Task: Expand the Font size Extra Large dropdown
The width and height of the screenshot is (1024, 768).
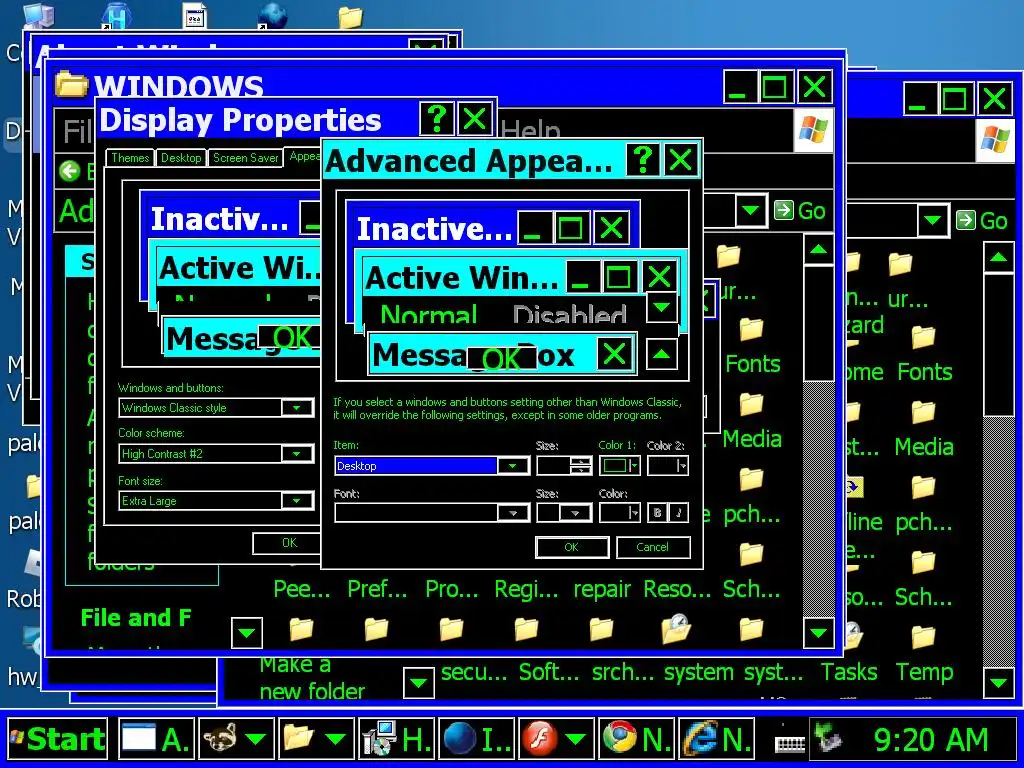Action: click(x=296, y=500)
